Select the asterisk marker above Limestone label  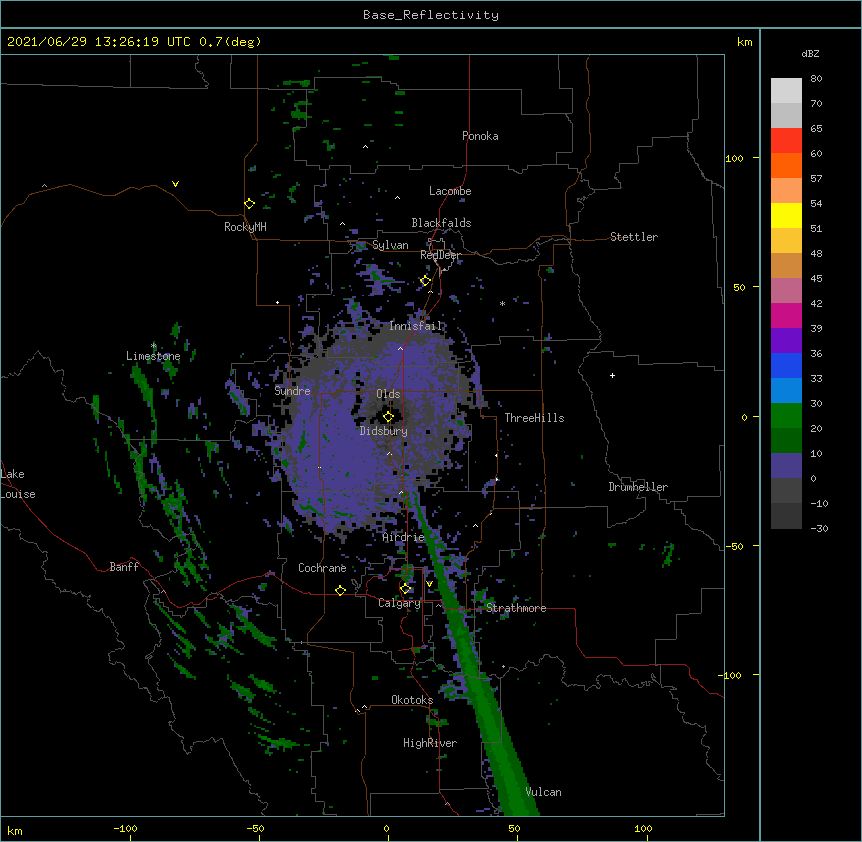pyautogui.click(x=154, y=346)
